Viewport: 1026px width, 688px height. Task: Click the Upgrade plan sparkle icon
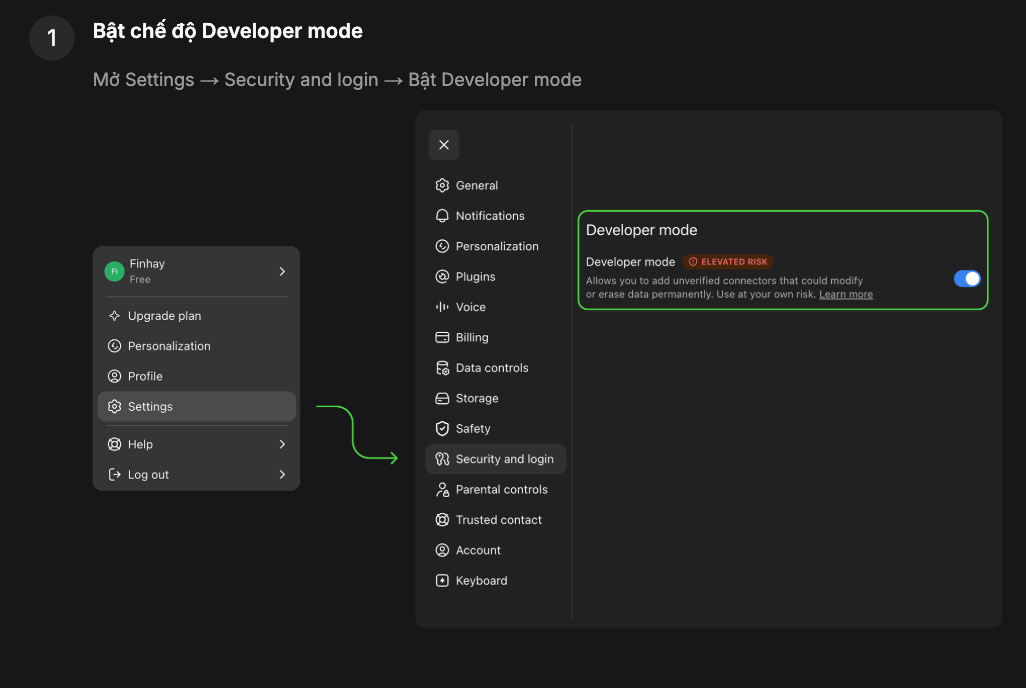(x=115, y=316)
